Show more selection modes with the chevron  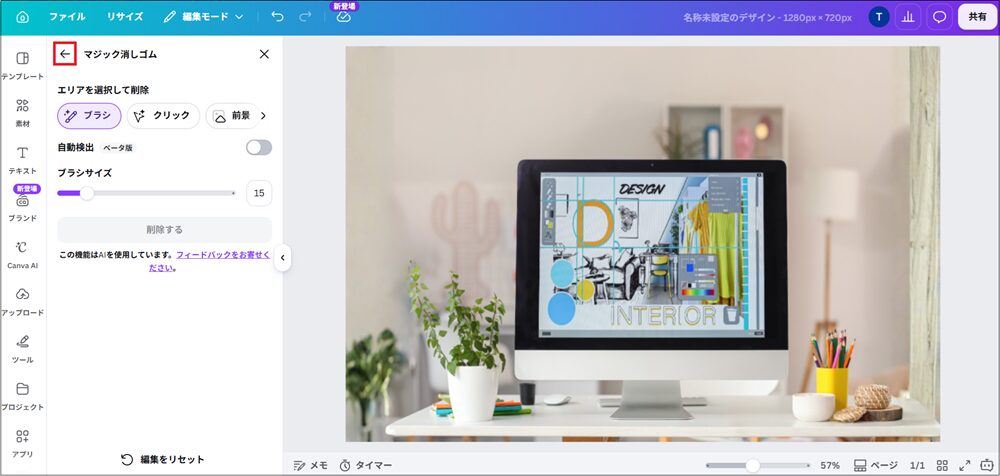pos(263,115)
